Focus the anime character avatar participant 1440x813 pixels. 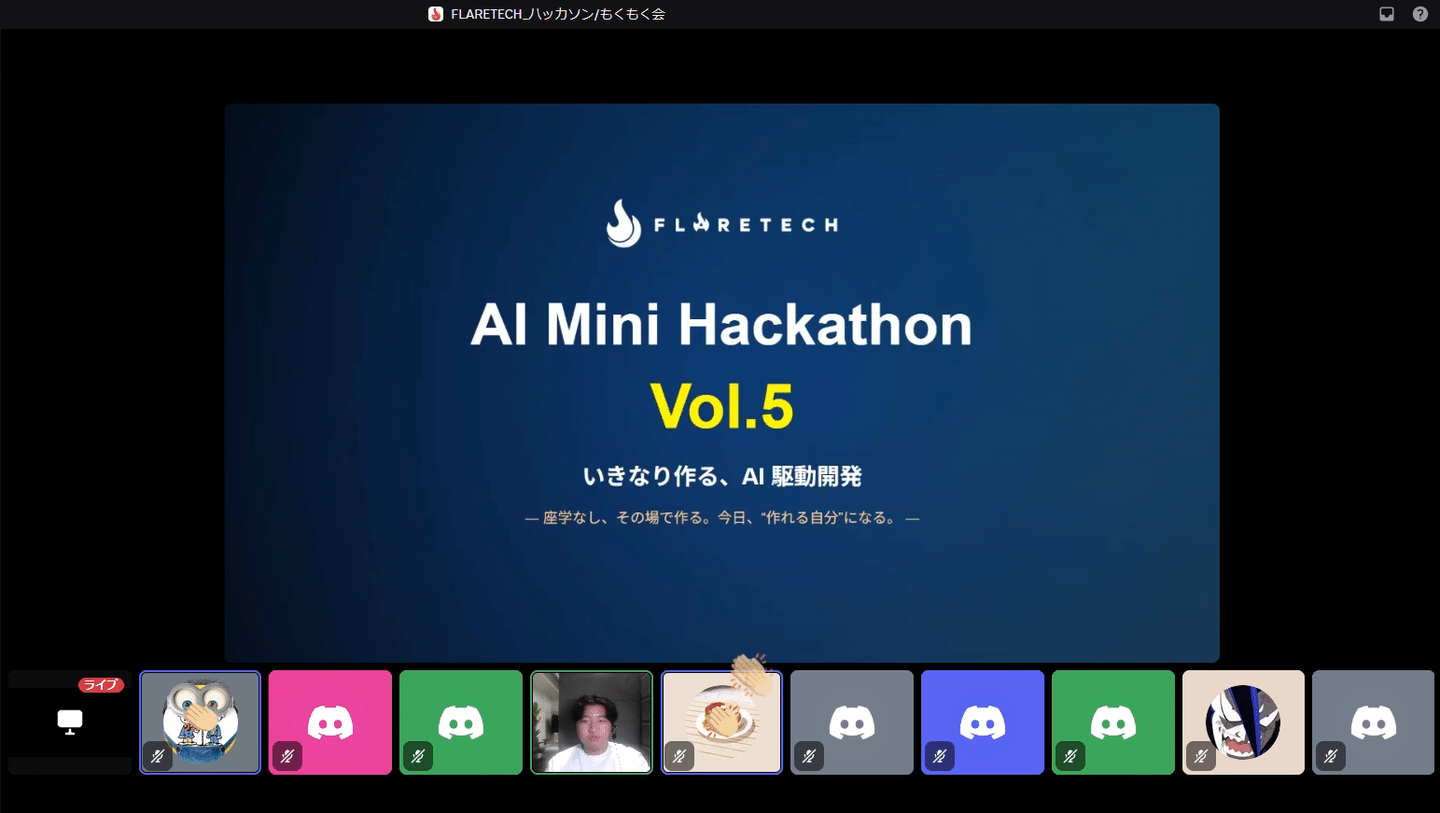point(1243,722)
